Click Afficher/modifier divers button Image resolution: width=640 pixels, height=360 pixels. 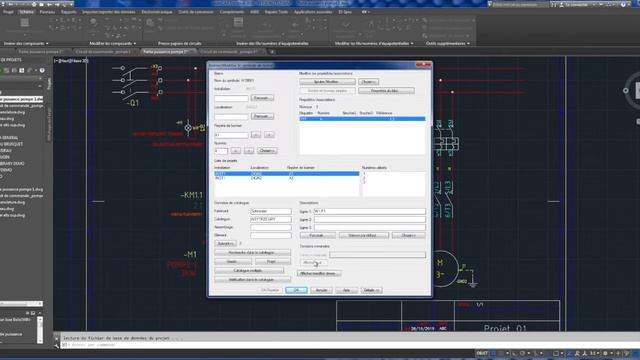click(319, 273)
